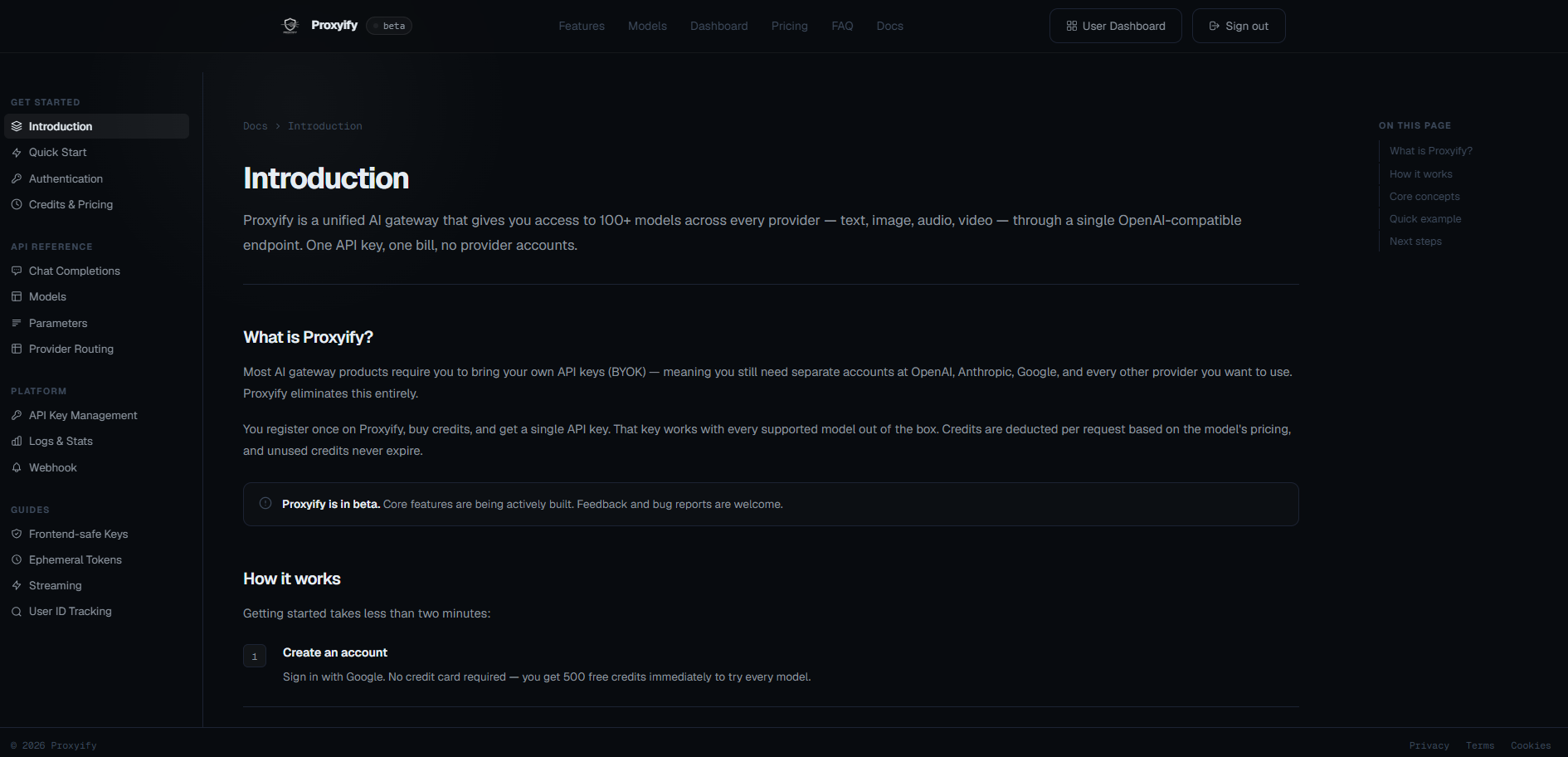Click the Credits & Pricing clock icon
This screenshot has height=757, width=1568.
pyautogui.click(x=17, y=204)
